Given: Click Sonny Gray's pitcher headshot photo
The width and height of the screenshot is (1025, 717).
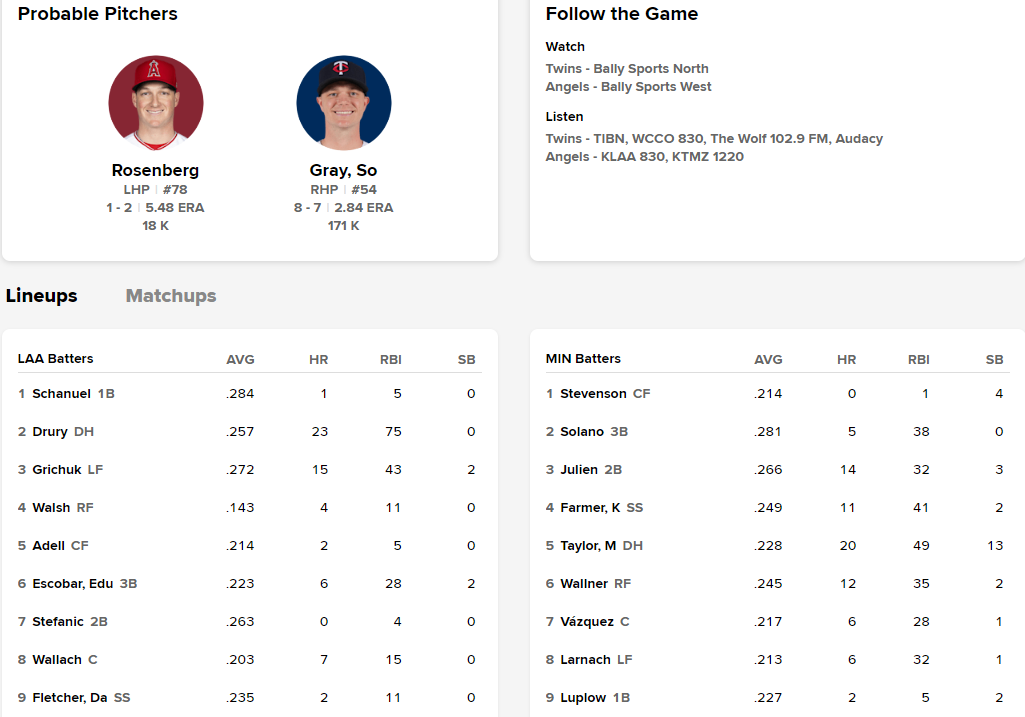Looking at the screenshot, I should [344, 103].
